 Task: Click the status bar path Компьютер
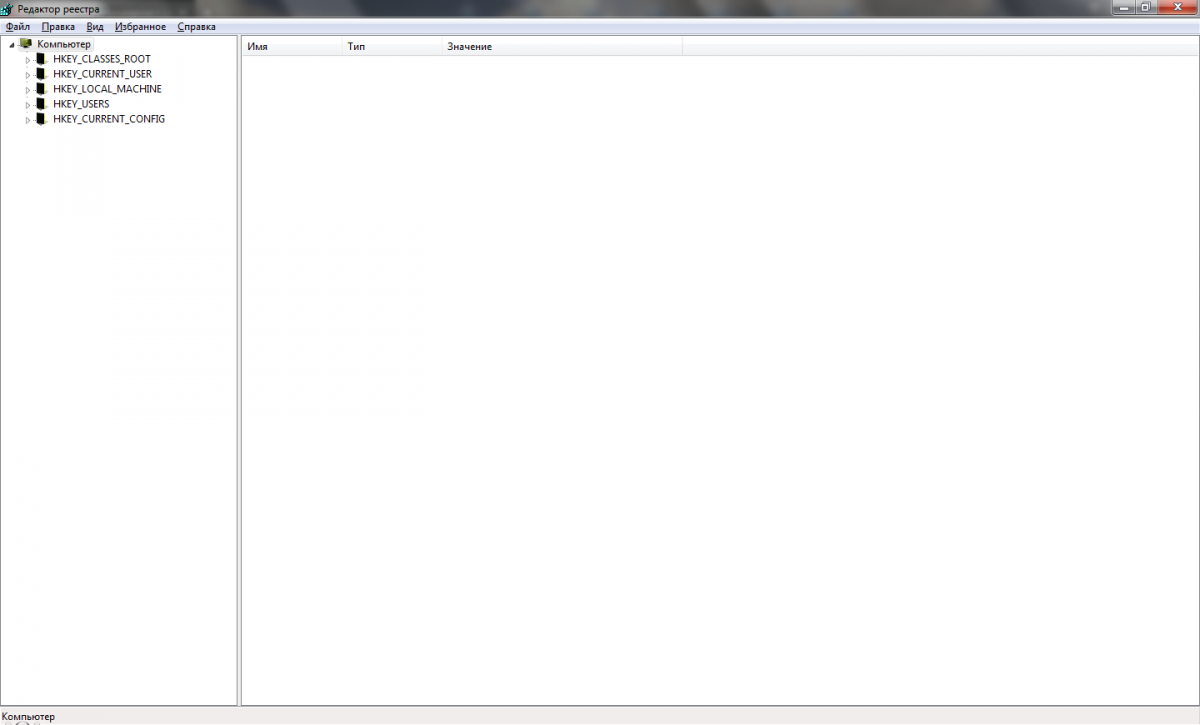coord(28,717)
